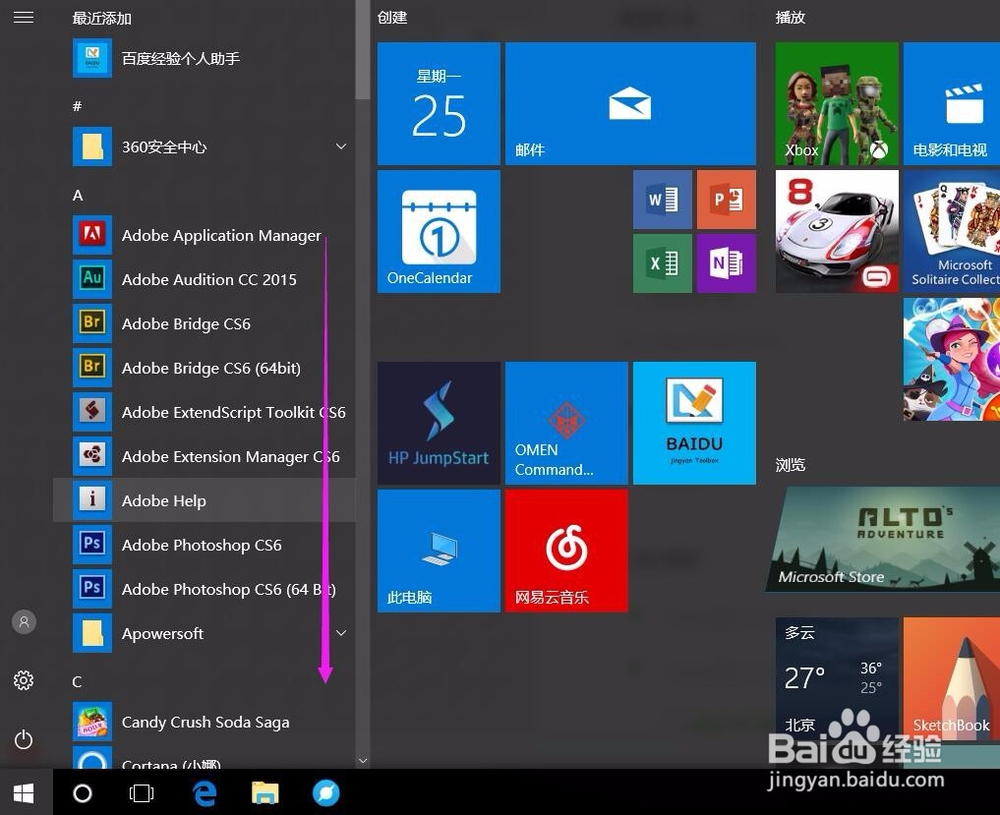The image size is (1000, 815).
Task: Open the weather tile for 北京
Action: (x=837, y=679)
